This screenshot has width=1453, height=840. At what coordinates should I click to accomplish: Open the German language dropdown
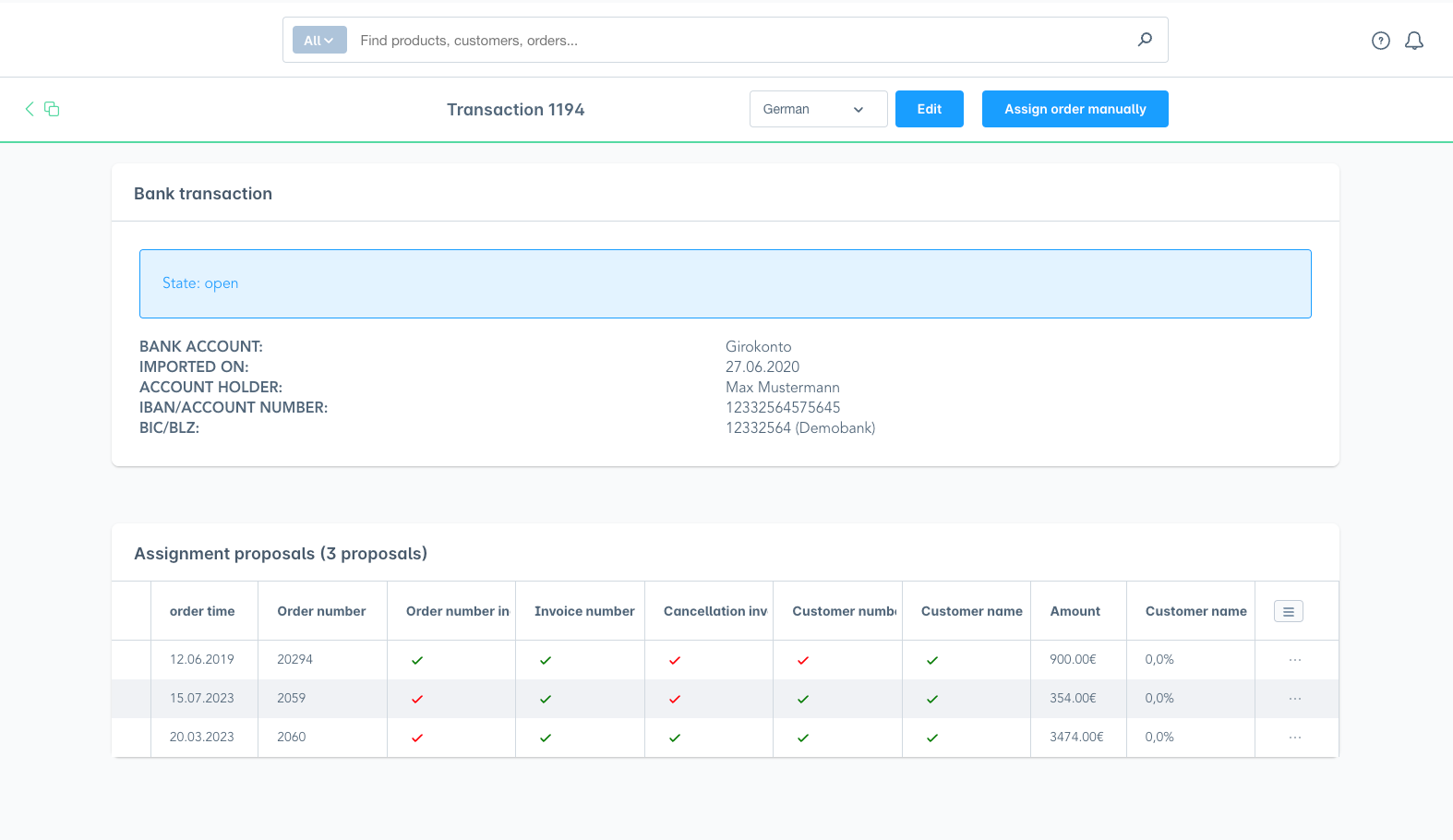tap(819, 109)
